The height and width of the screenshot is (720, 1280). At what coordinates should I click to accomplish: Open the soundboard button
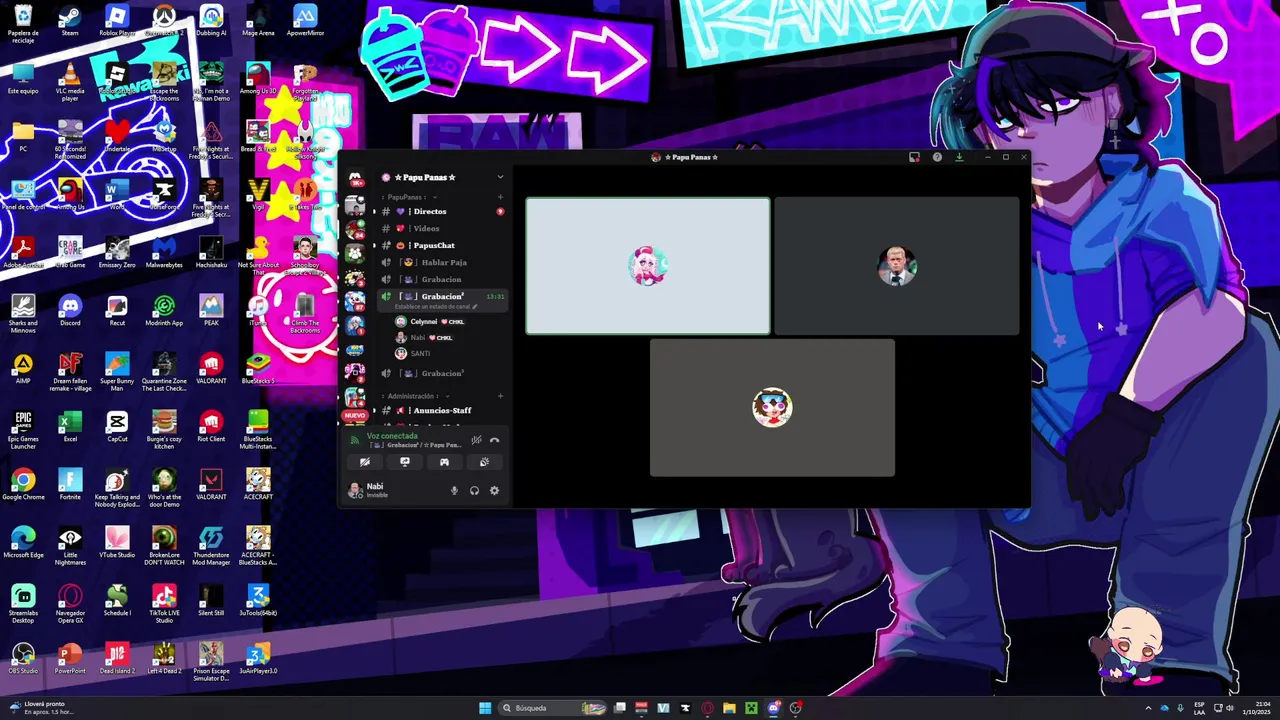tap(484, 462)
